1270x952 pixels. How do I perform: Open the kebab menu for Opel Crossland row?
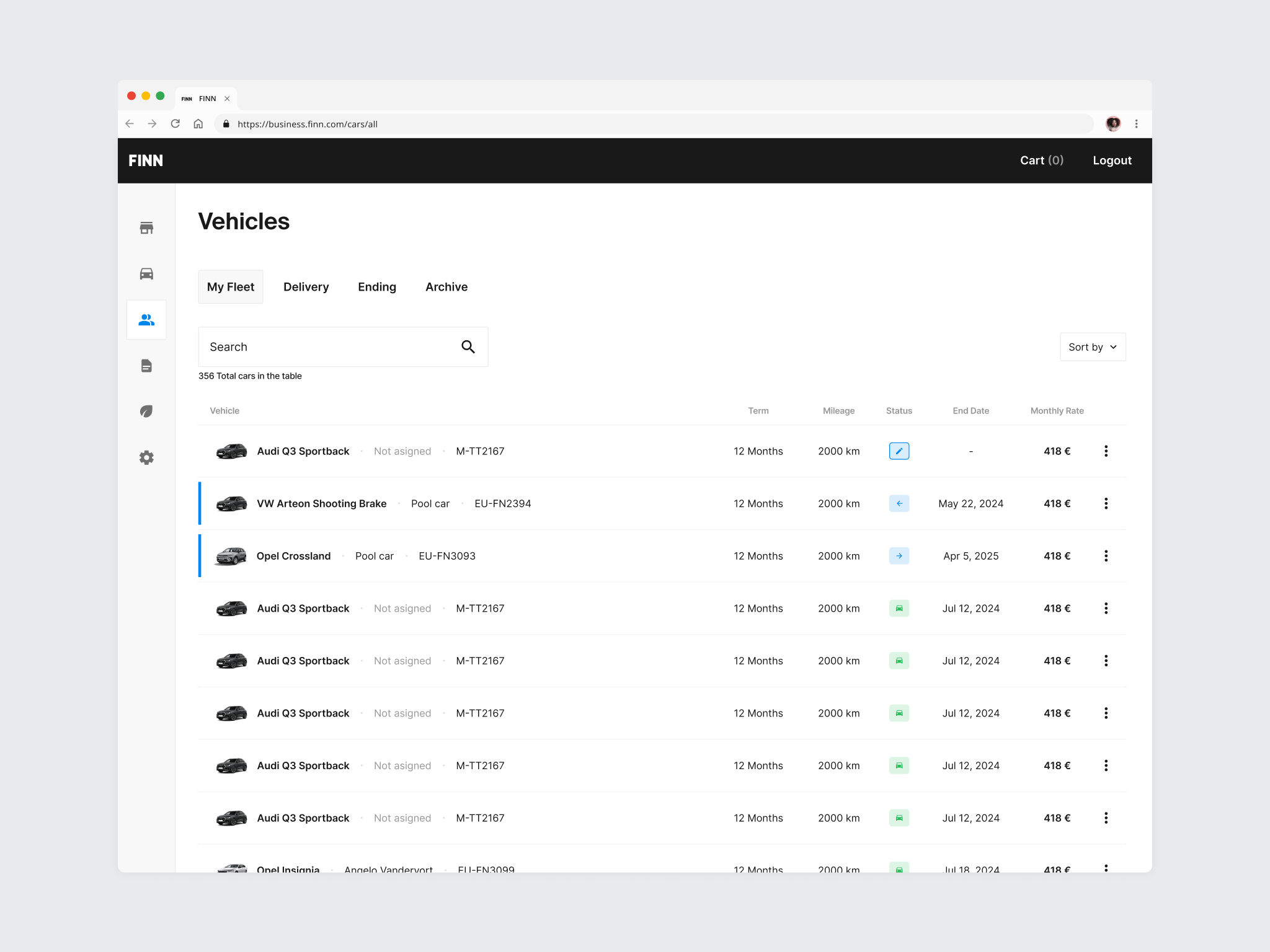pyautogui.click(x=1106, y=556)
